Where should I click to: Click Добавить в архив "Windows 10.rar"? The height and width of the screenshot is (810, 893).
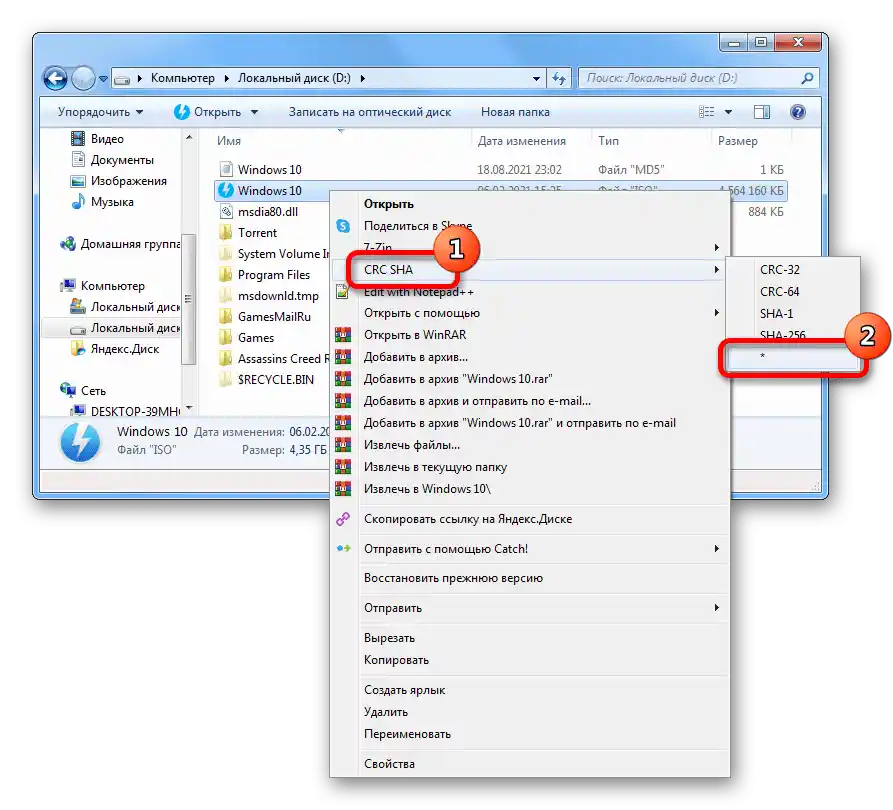[530, 379]
